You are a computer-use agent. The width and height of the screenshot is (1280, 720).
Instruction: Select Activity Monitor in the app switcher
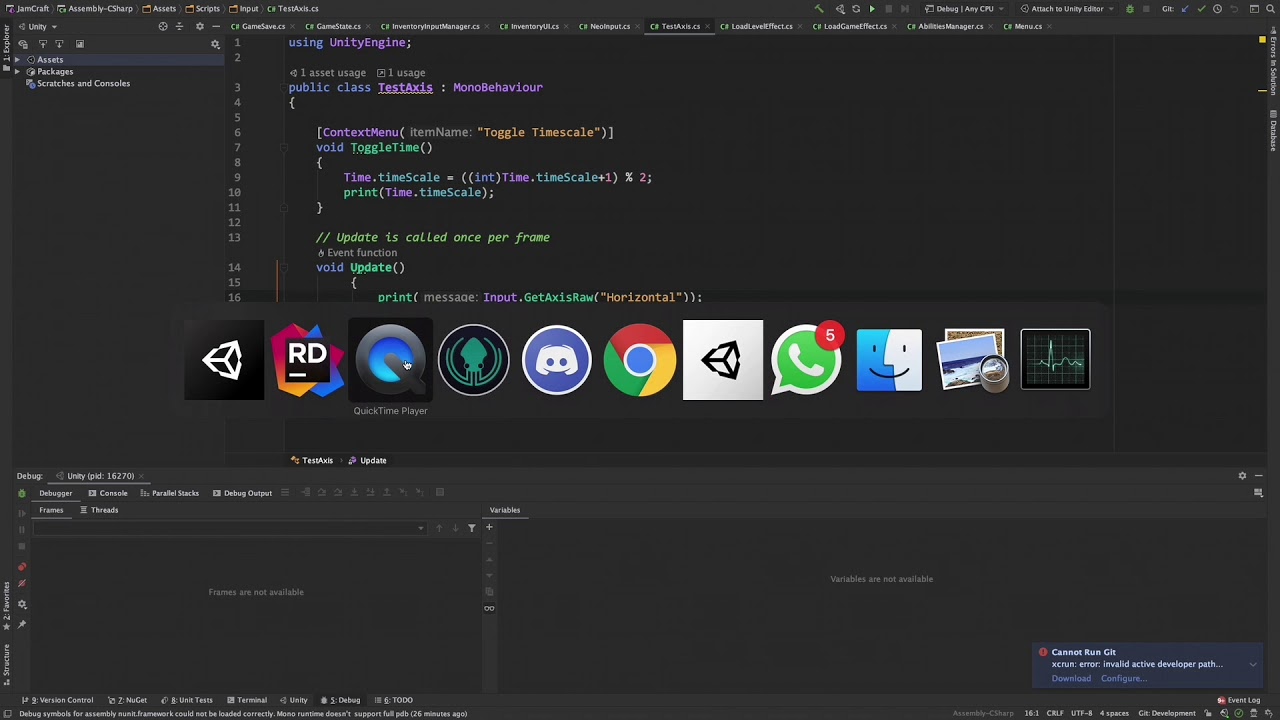(x=1055, y=360)
